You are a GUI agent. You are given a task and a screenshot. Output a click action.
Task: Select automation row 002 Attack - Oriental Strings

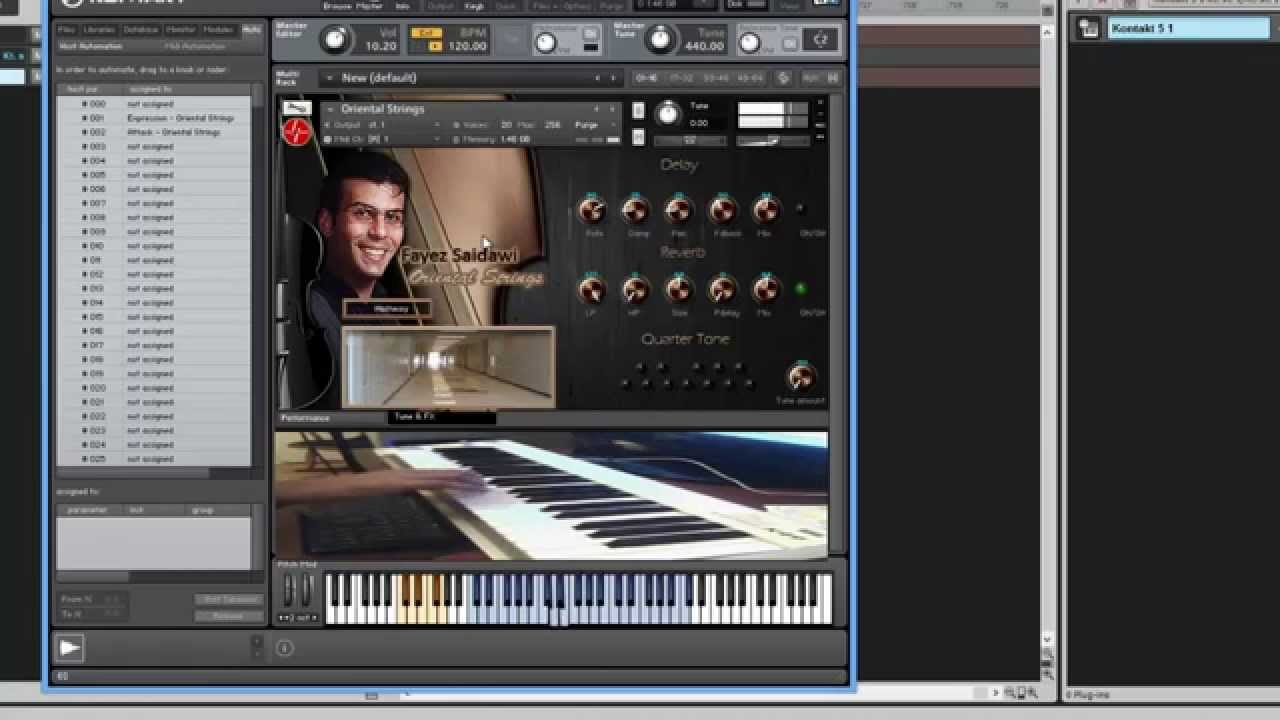click(153, 132)
